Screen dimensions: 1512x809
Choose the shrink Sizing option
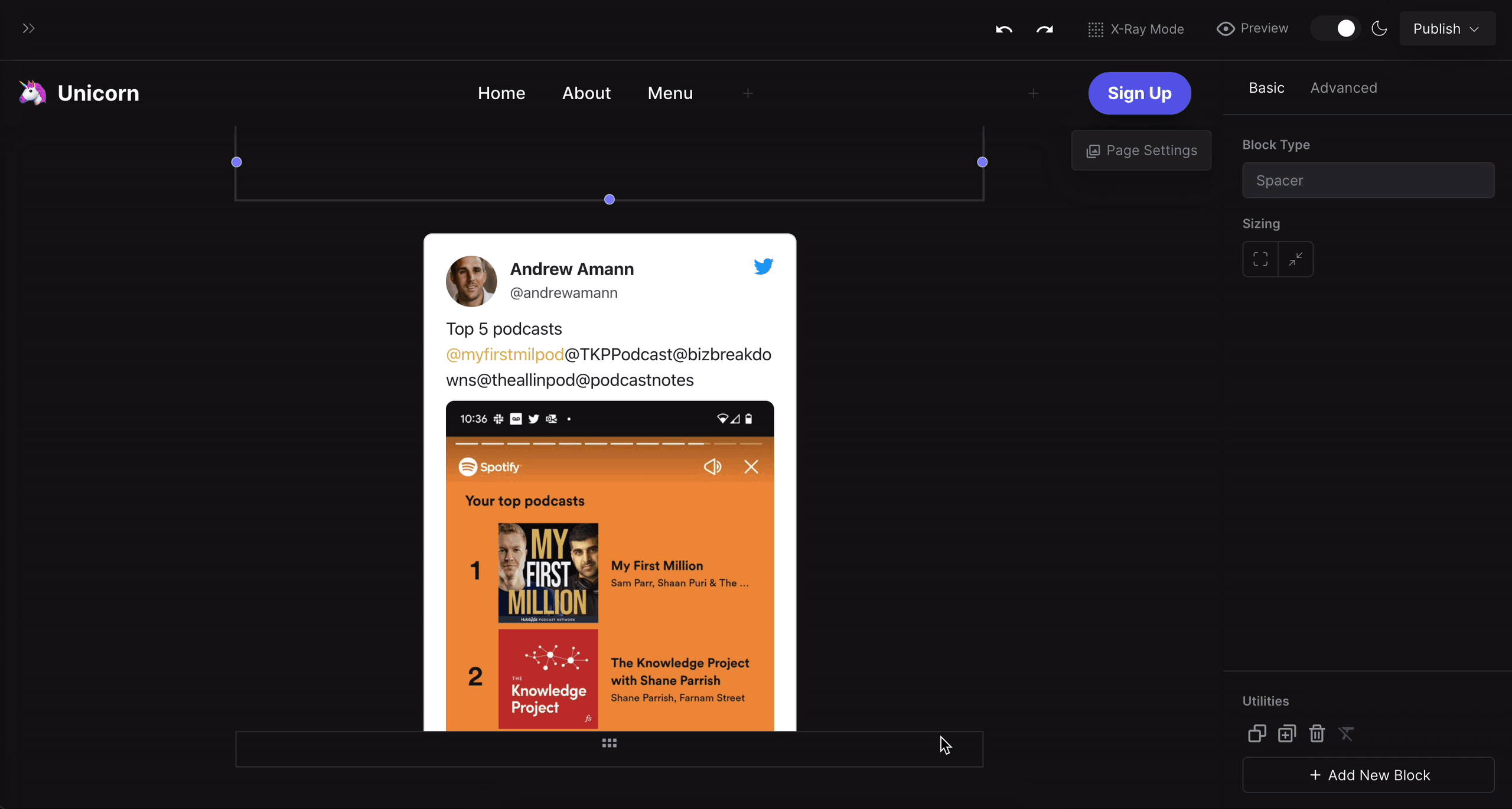[1296, 259]
